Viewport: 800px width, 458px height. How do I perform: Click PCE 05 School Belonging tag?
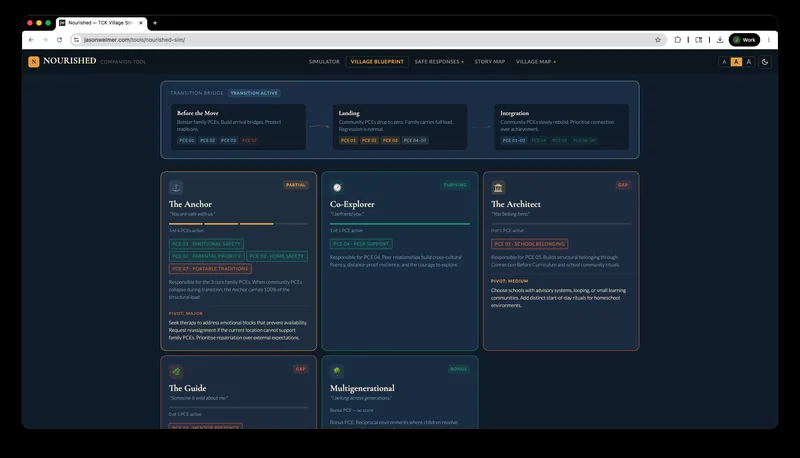tap(530, 244)
